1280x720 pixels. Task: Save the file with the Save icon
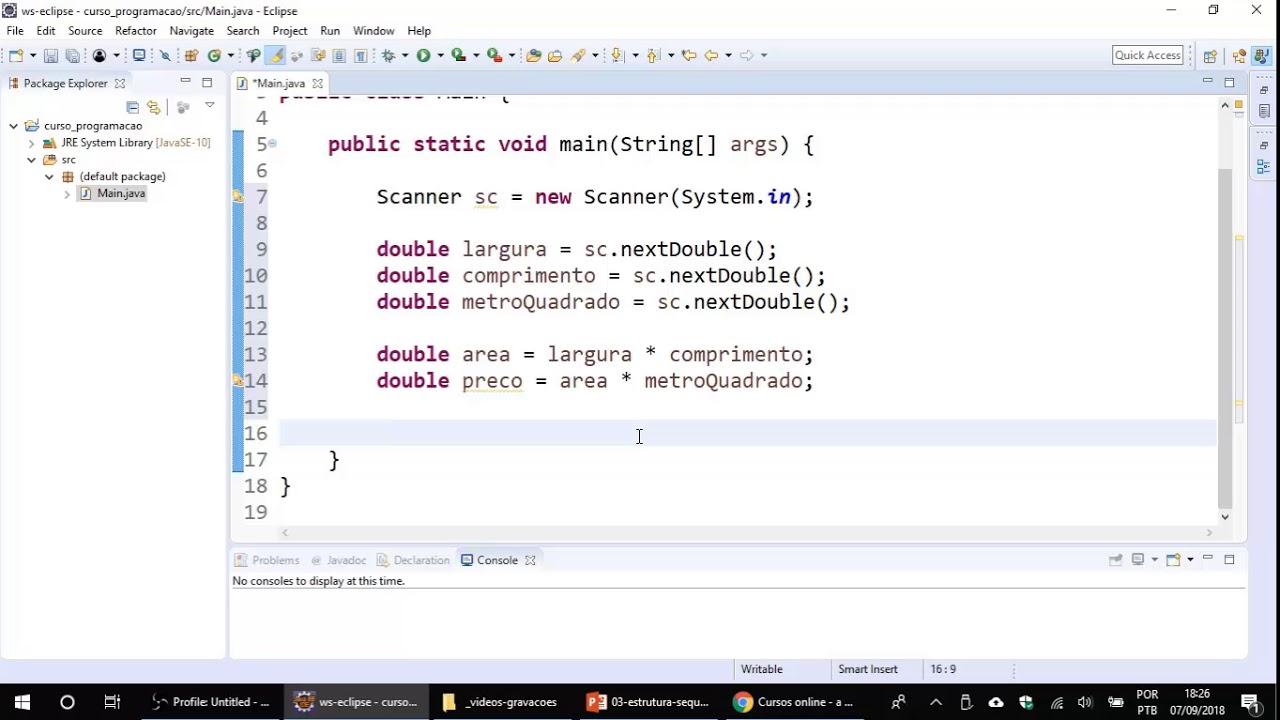click(50, 55)
